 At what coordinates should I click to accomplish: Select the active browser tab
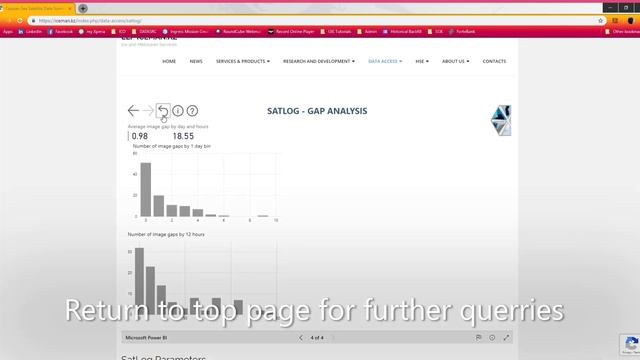pos(36,9)
